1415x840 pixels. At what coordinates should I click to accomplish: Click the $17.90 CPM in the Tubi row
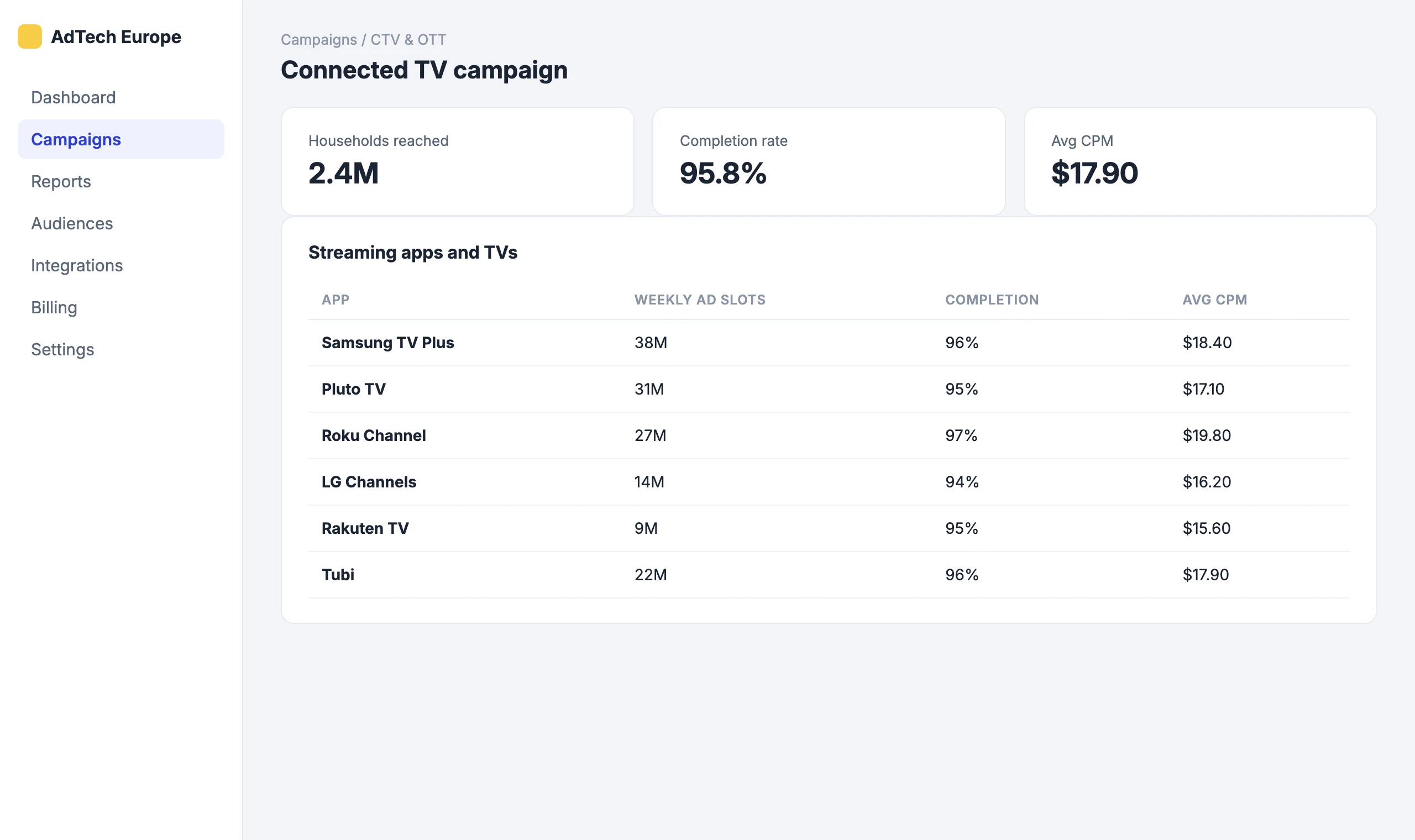[x=1206, y=575]
